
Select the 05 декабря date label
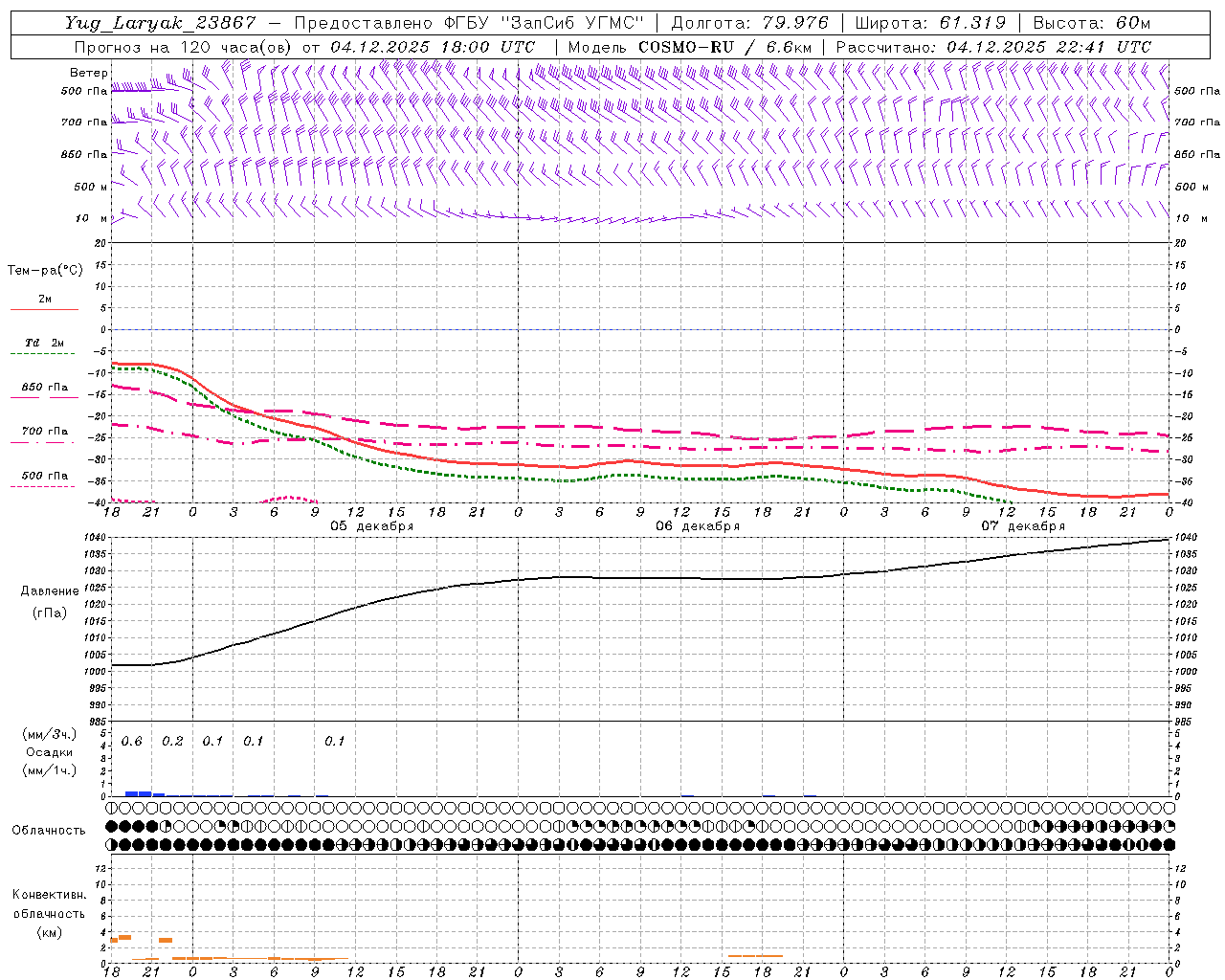372,526
